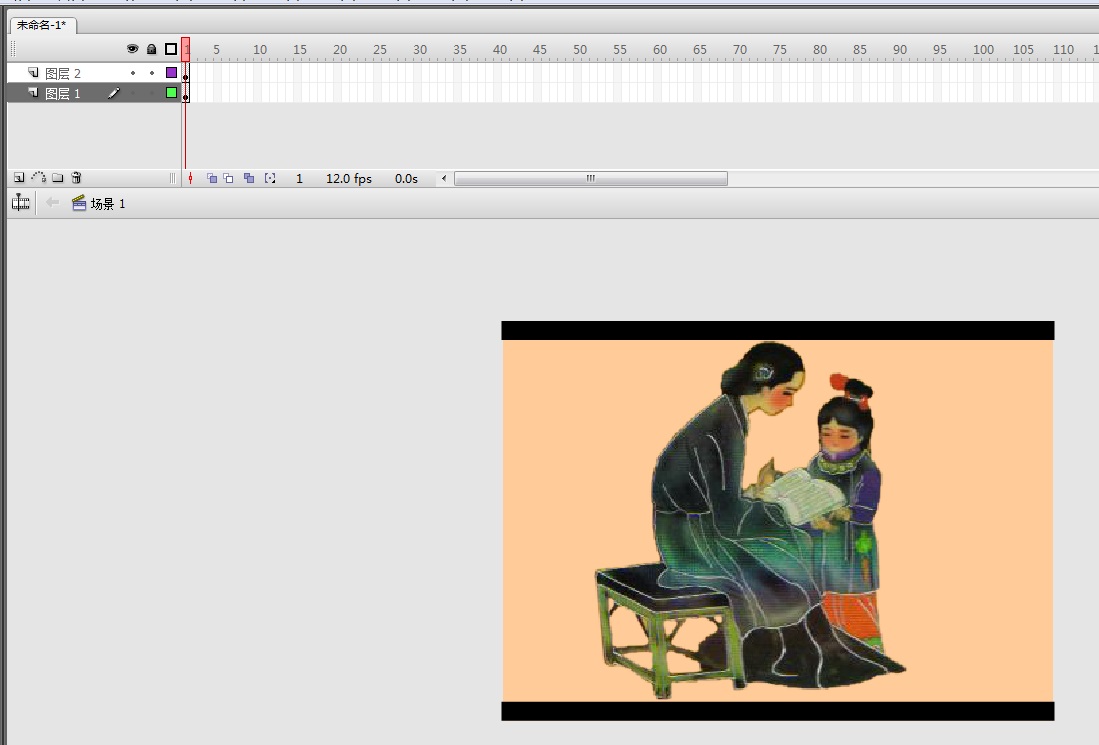Image resolution: width=1099 pixels, height=745 pixels.
Task: Select layer 图层 2
Action: click(63, 73)
